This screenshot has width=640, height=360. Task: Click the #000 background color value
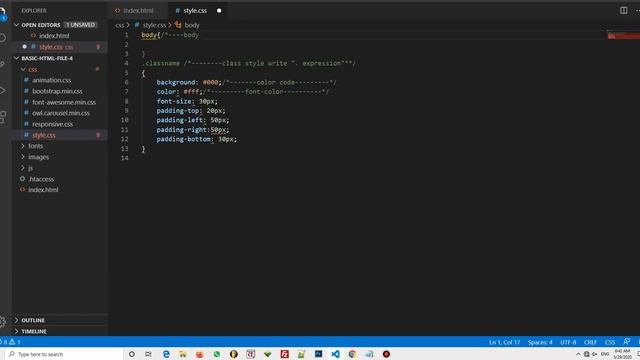click(x=211, y=82)
